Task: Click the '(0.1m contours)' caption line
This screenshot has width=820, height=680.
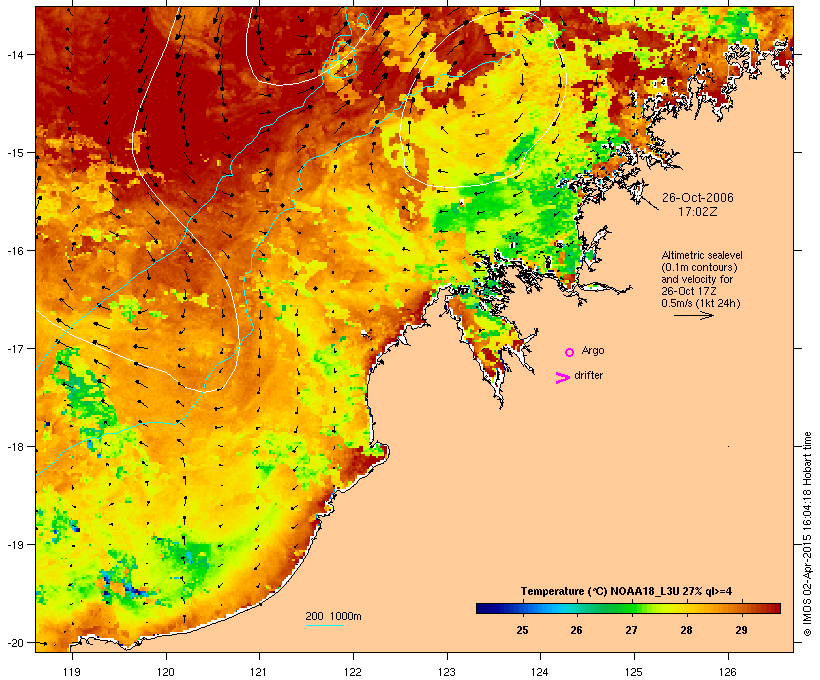Action: pyautogui.click(x=699, y=267)
